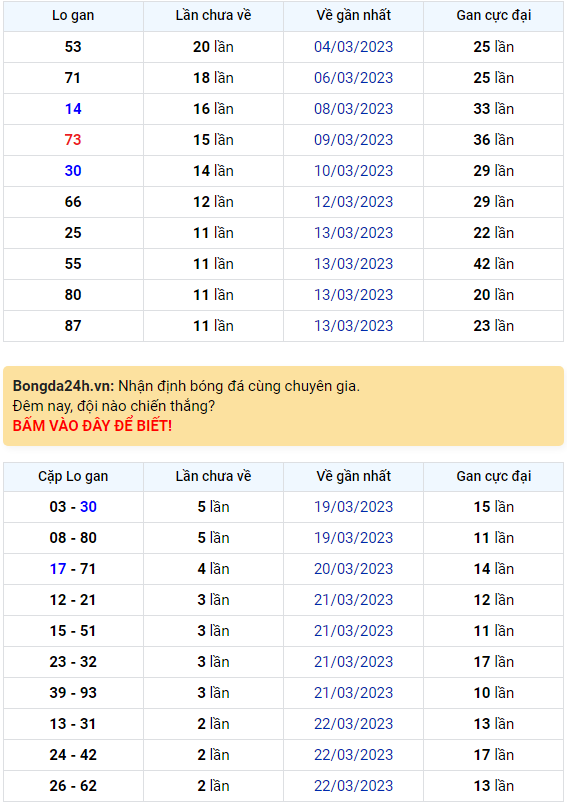Open 20/03/2023 date link
Image resolution: width=567 pixels, height=804 pixels.
pyautogui.click(x=353, y=569)
